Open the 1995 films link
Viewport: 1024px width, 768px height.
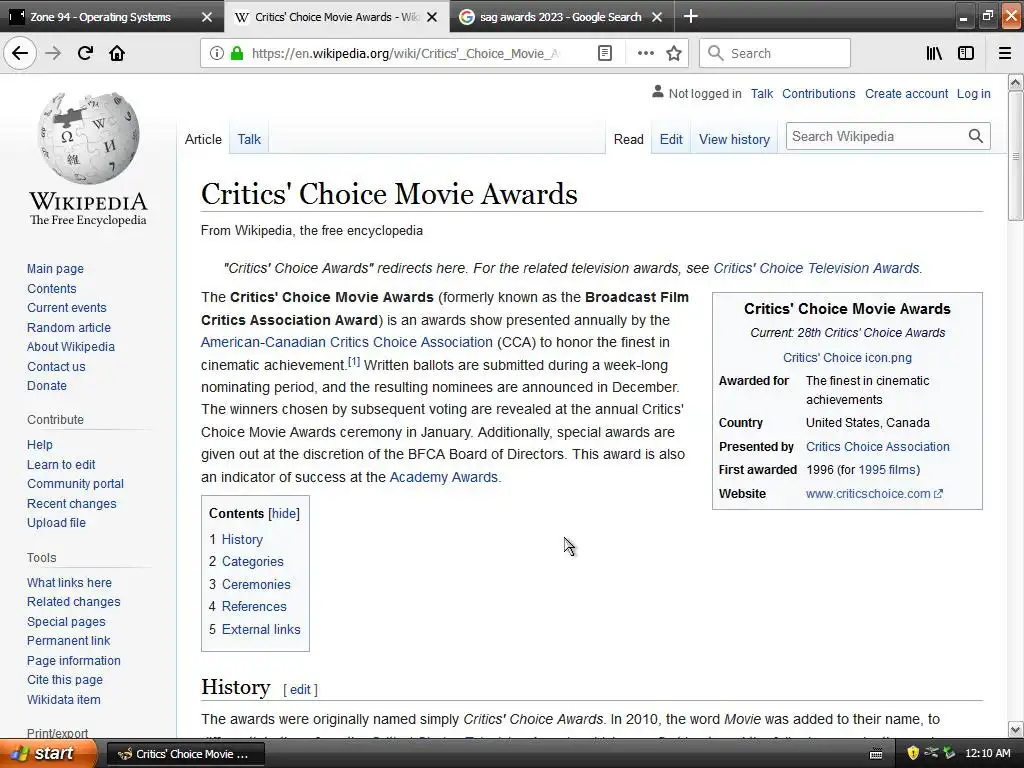(888, 470)
